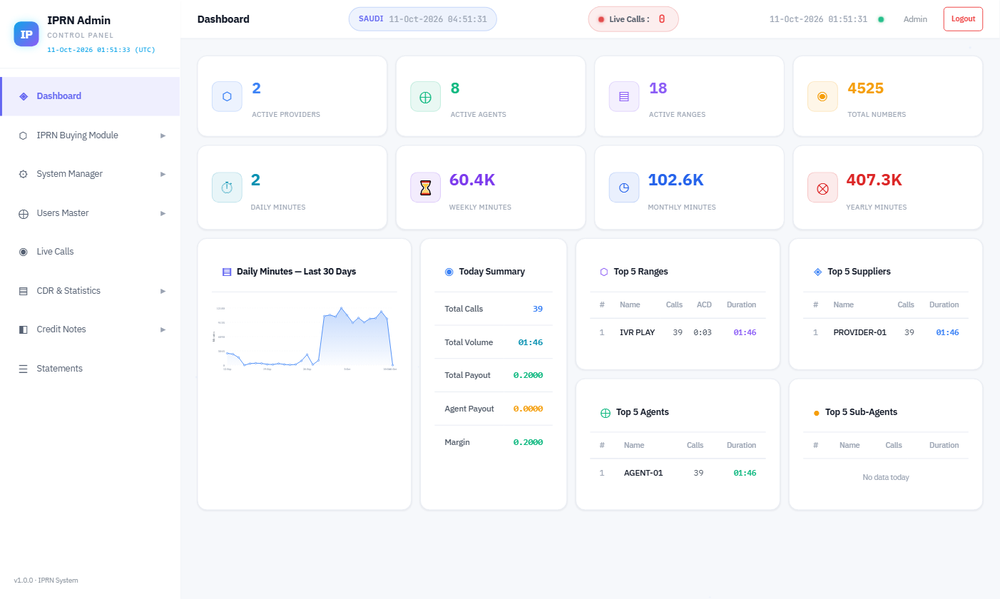The height and width of the screenshot is (599, 1000).
Task: Expand the IPRN Buying Module submenu arrow
Action: [163, 135]
